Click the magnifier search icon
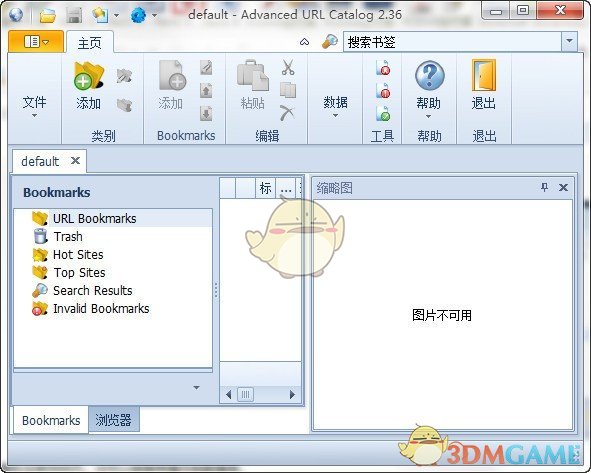This screenshot has height=473, width=591. click(x=330, y=41)
